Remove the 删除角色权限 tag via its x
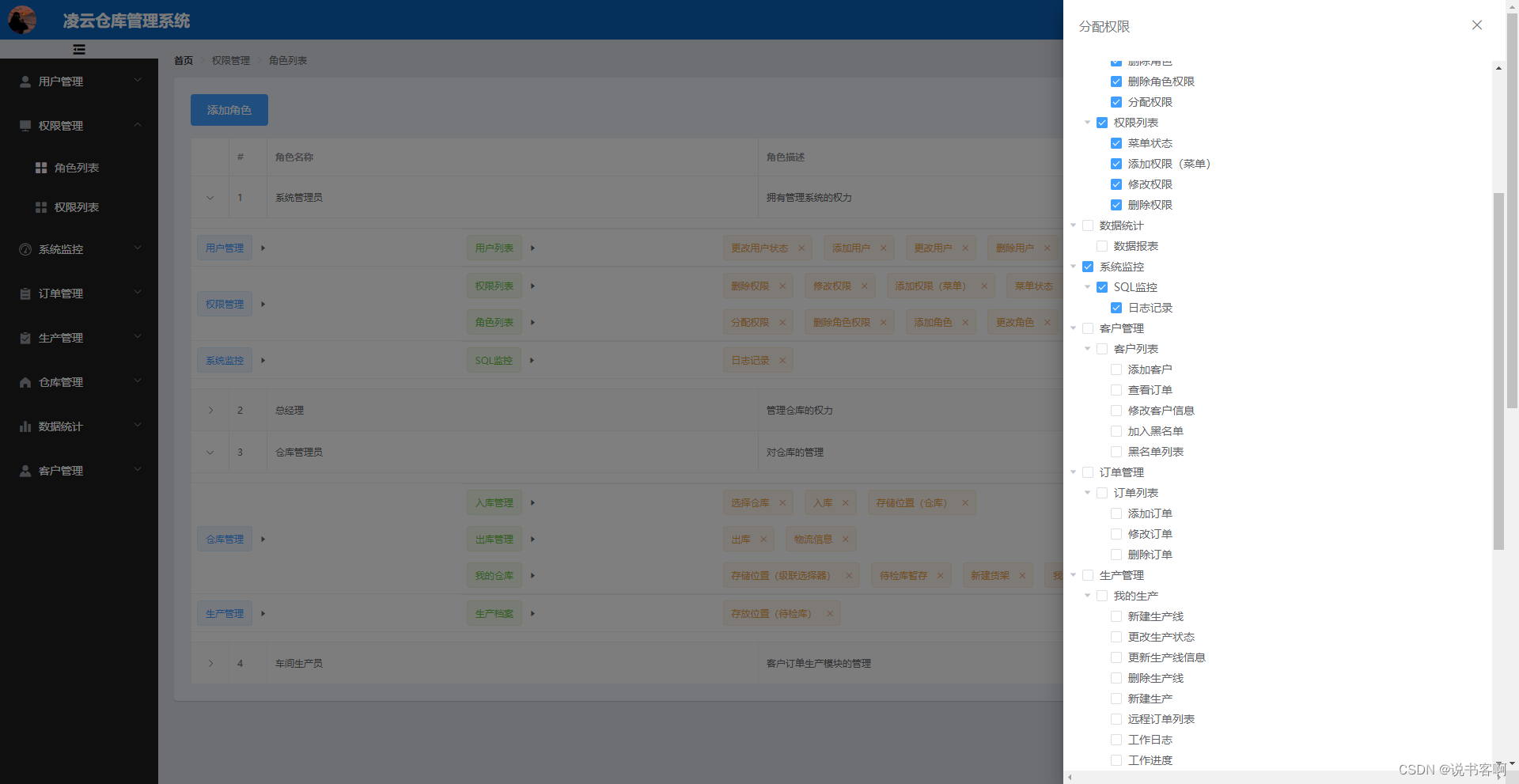The height and width of the screenshot is (784, 1519). 884,323
